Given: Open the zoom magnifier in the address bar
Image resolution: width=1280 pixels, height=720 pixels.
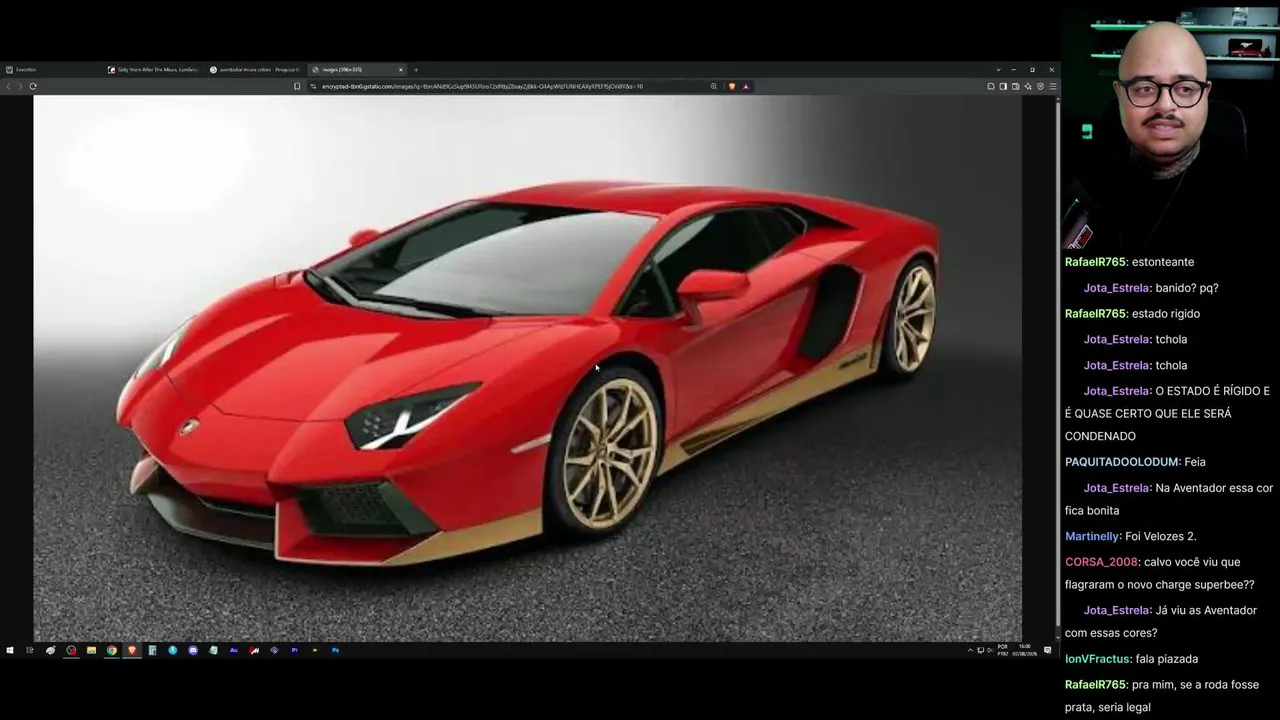Looking at the screenshot, I should [714, 86].
